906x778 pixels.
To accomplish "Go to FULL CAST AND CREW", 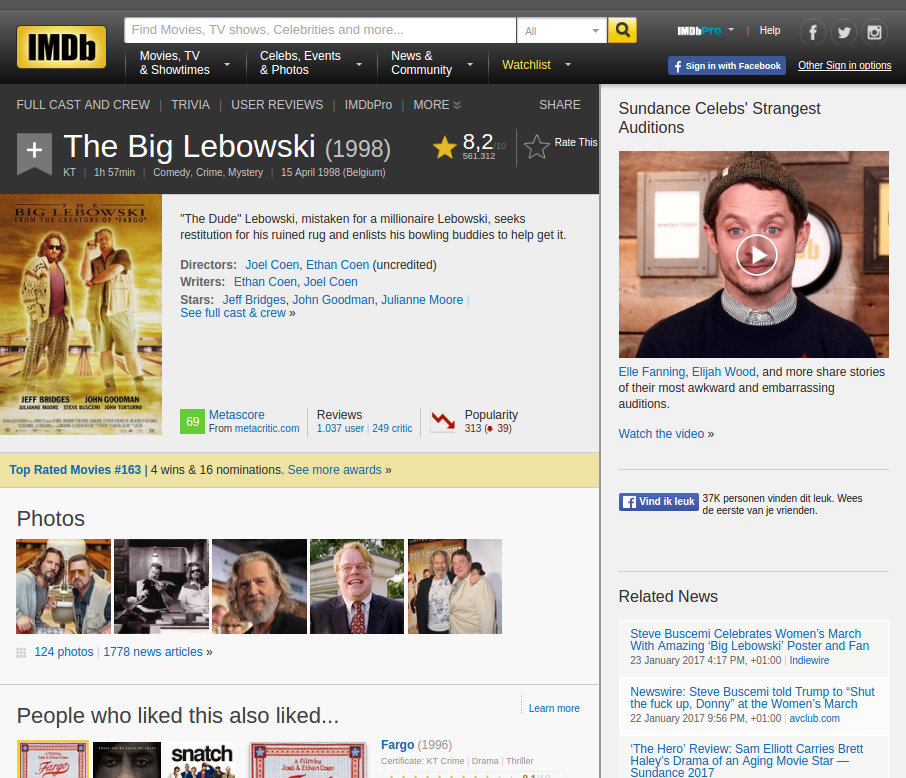I will (83, 105).
